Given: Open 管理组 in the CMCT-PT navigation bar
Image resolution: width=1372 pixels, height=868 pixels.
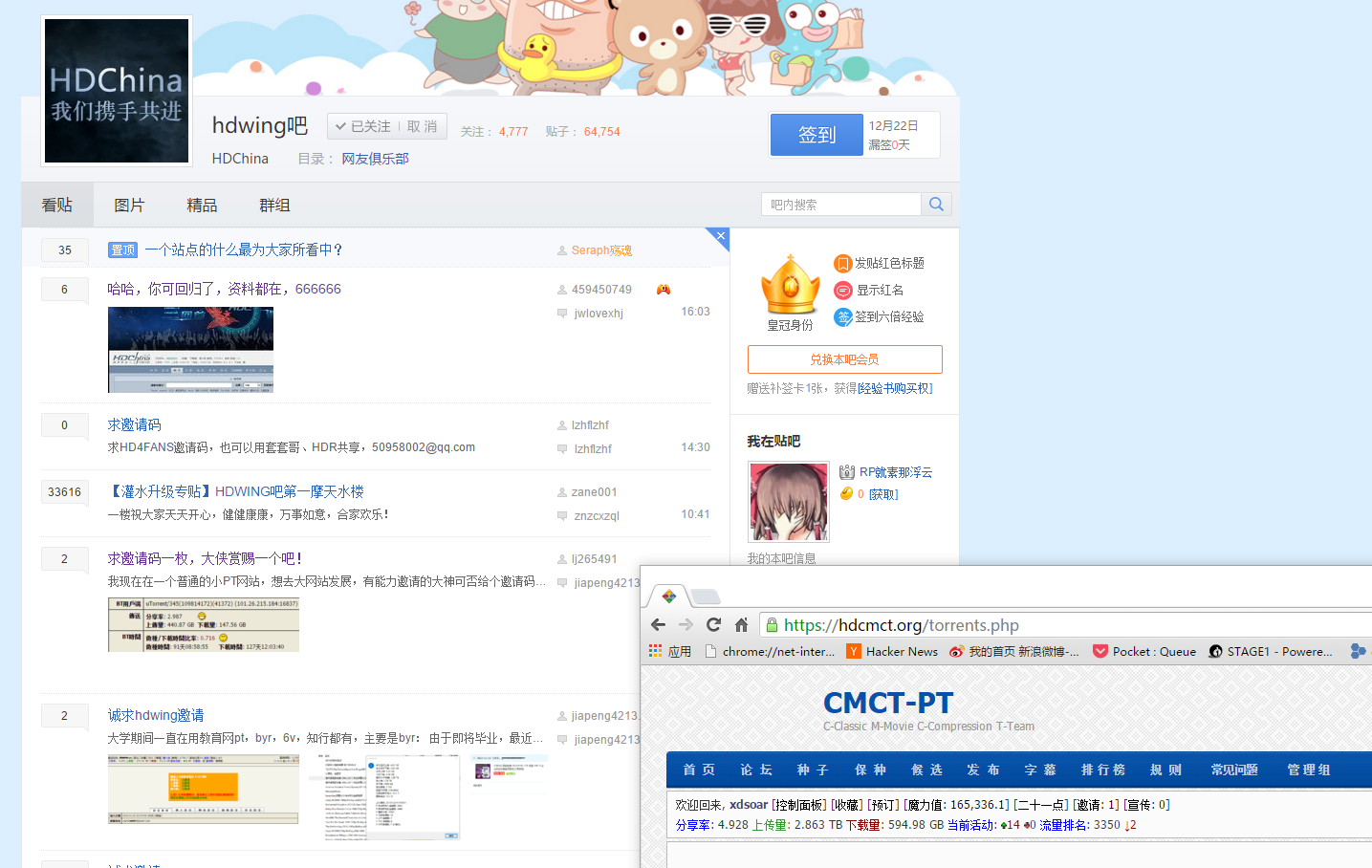Looking at the screenshot, I should tap(1309, 770).
